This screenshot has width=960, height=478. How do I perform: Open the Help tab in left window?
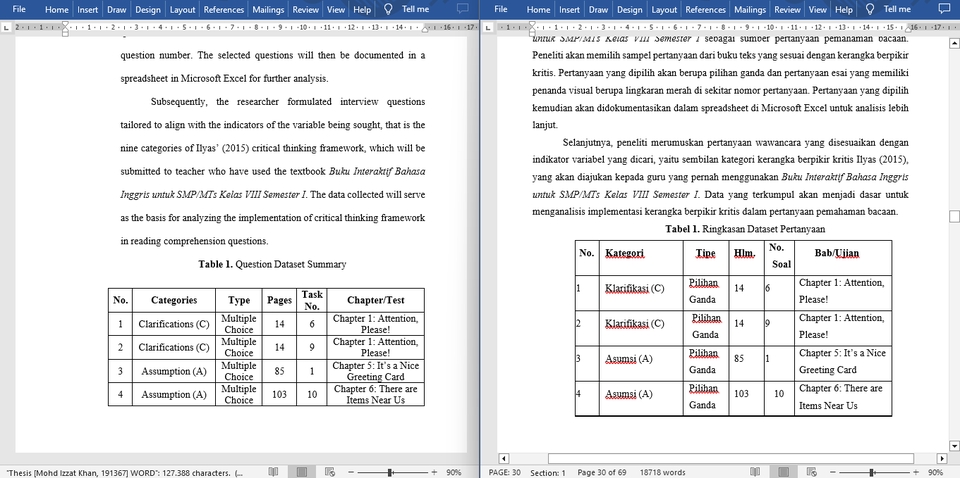coord(362,9)
